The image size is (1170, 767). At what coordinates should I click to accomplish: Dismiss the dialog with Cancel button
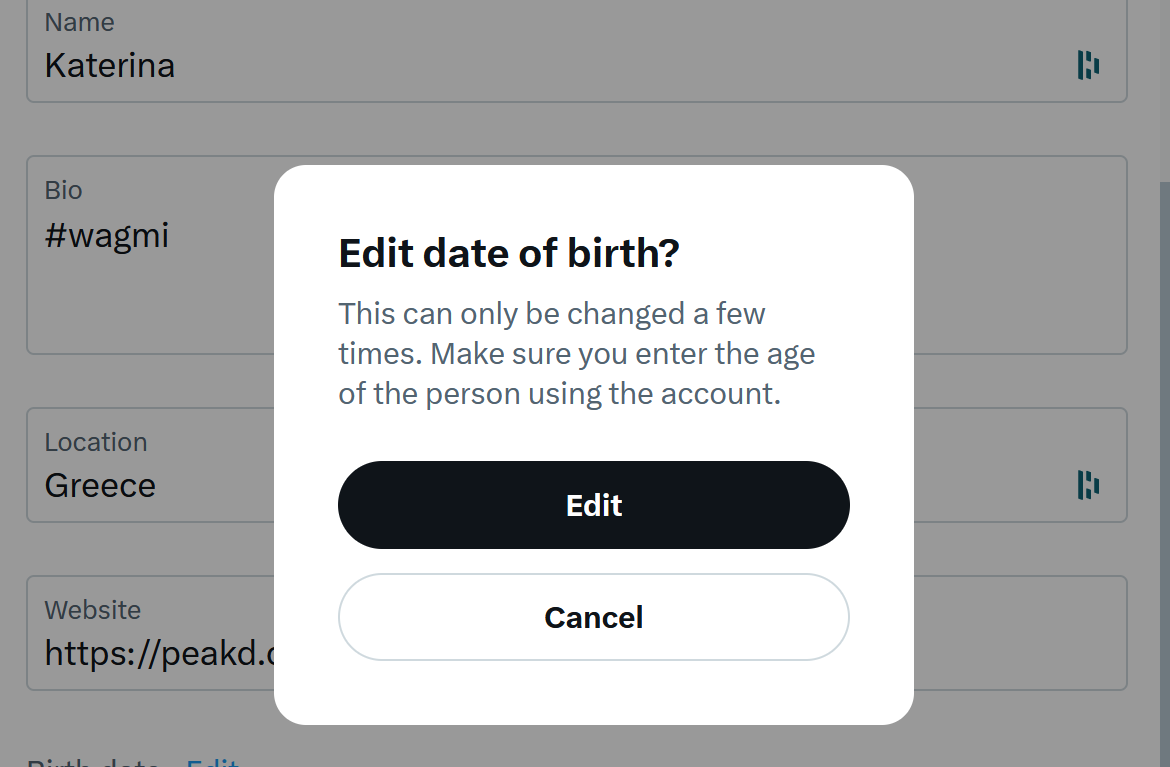[593, 617]
